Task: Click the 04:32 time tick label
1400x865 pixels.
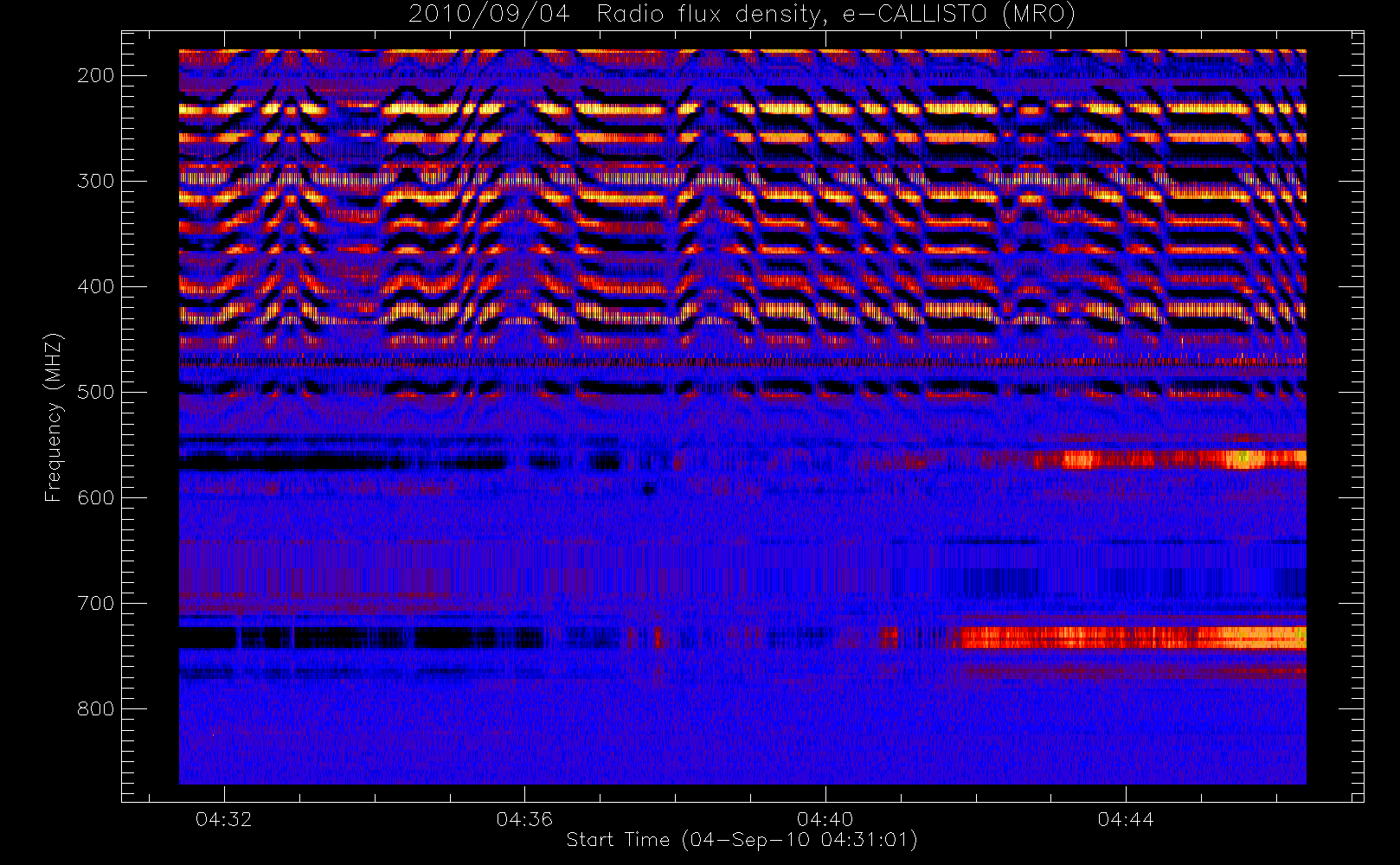Action: pos(224,819)
